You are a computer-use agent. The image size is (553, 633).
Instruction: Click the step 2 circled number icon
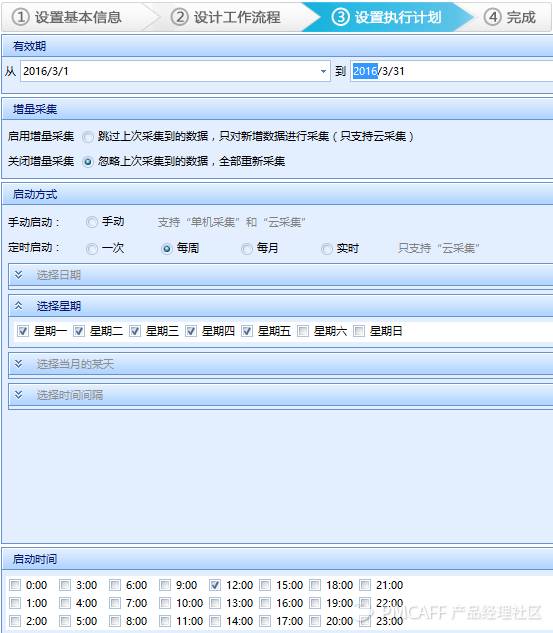coord(180,17)
